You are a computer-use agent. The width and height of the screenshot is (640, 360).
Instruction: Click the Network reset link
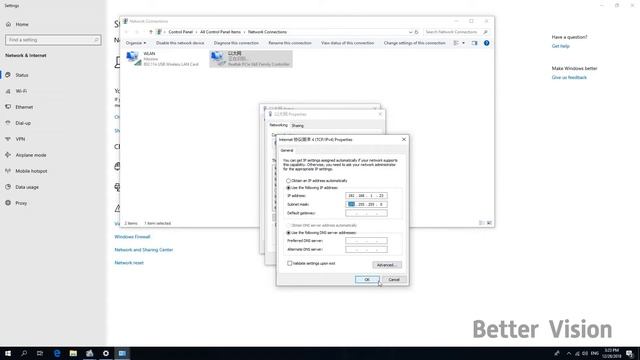129,263
